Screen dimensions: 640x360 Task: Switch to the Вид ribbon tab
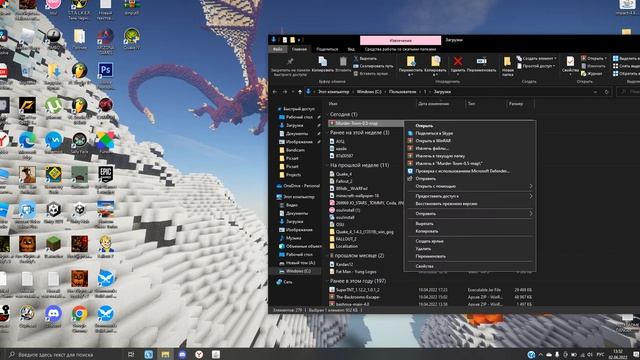[351, 49]
